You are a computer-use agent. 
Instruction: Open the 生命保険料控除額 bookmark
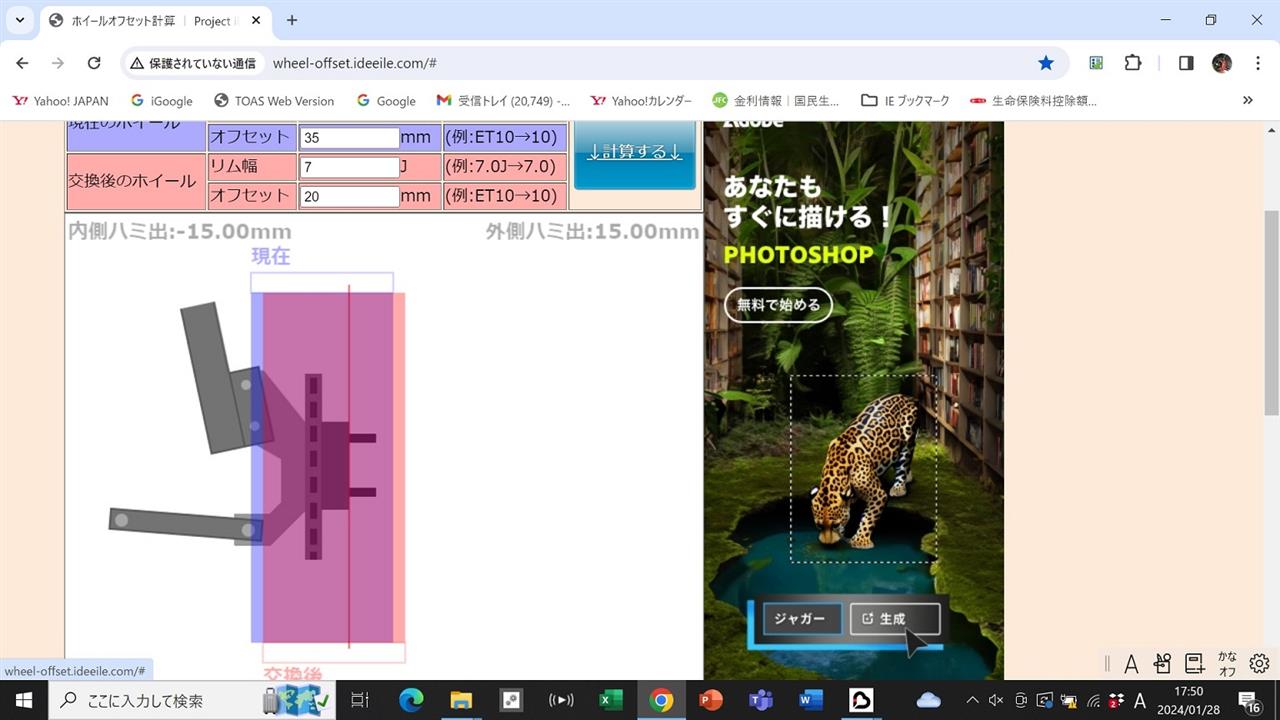pos(1033,100)
